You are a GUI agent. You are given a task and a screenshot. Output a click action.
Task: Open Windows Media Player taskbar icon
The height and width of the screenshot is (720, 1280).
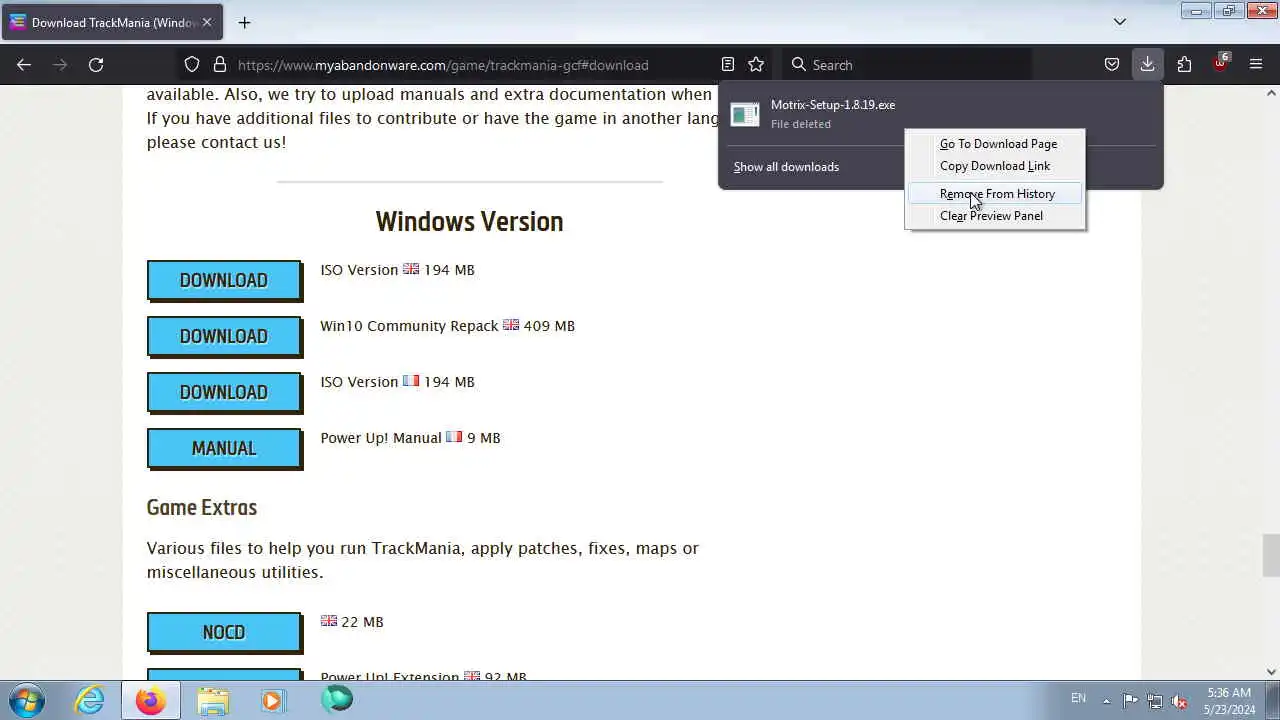click(x=273, y=700)
